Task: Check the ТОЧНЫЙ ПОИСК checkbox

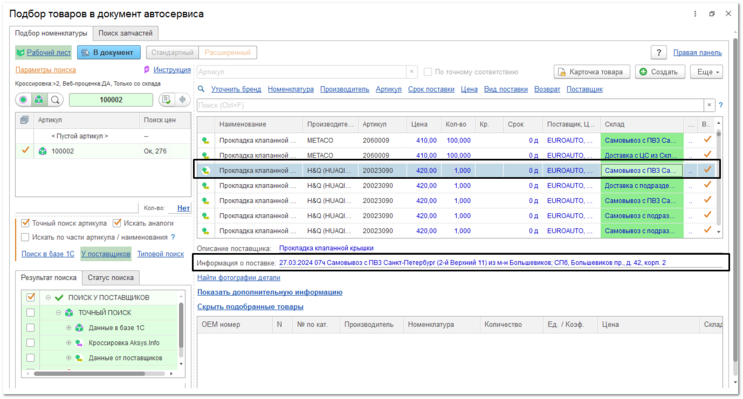Action: [31, 313]
